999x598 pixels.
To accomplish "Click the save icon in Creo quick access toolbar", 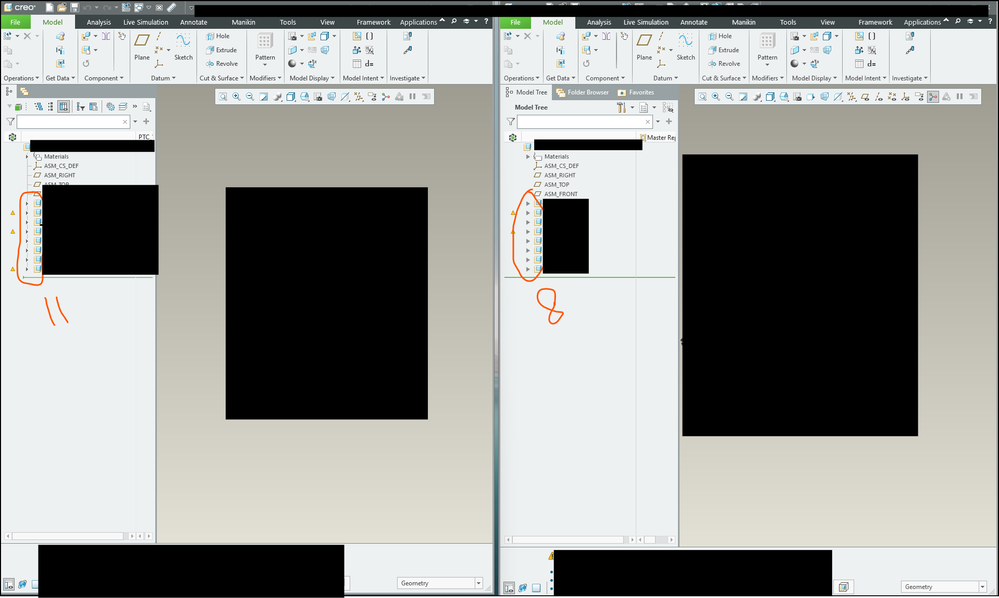I will pyautogui.click(x=75, y=8).
